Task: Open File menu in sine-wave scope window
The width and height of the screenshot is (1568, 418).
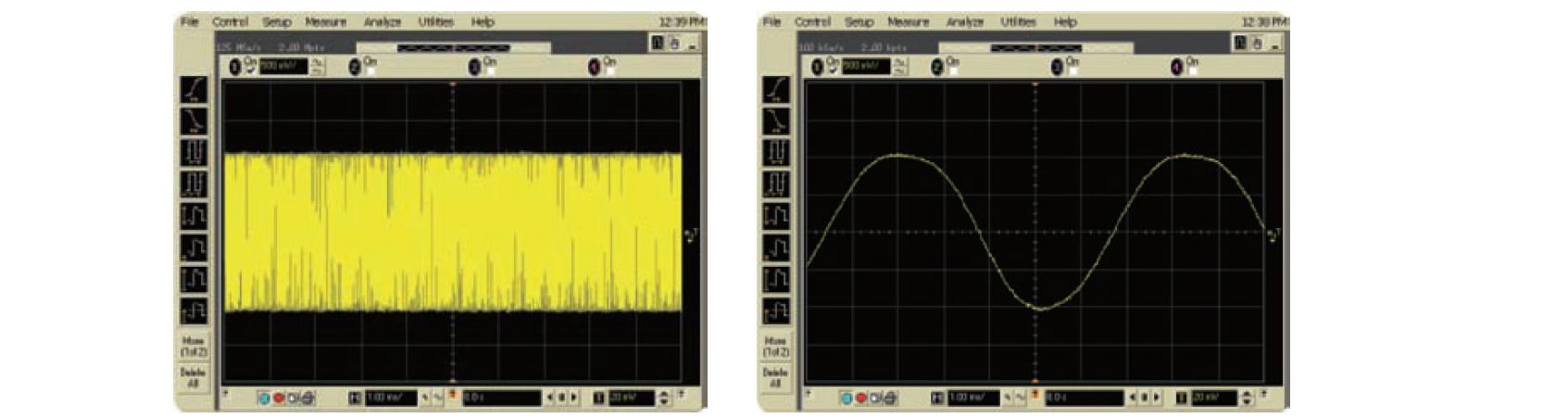Action: point(771,21)
